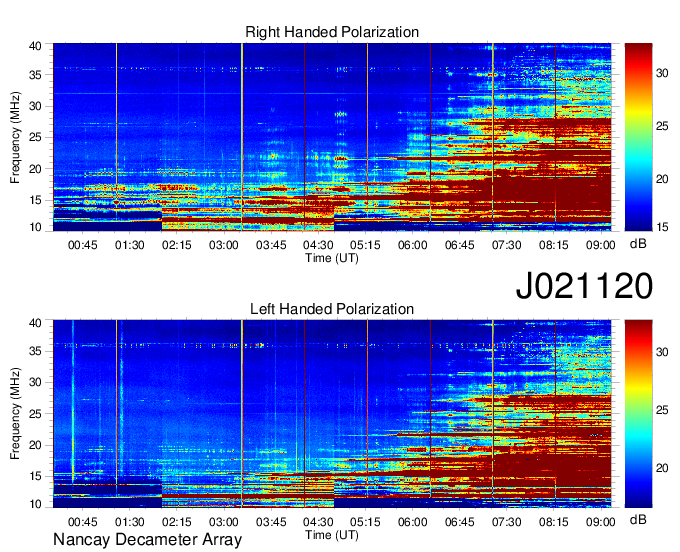Click 30 MHz tick on Right Handed frequency axis
The image size is (680, 552).
point(36,106)
